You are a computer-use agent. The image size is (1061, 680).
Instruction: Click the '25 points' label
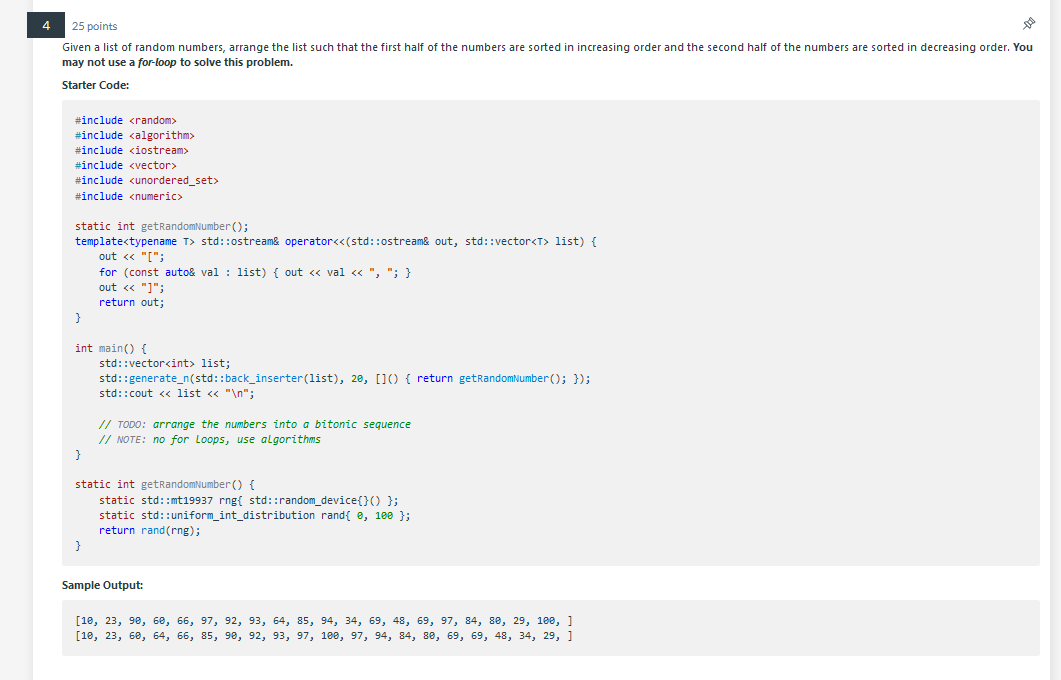pyautogui.click(x=95, y=26)
